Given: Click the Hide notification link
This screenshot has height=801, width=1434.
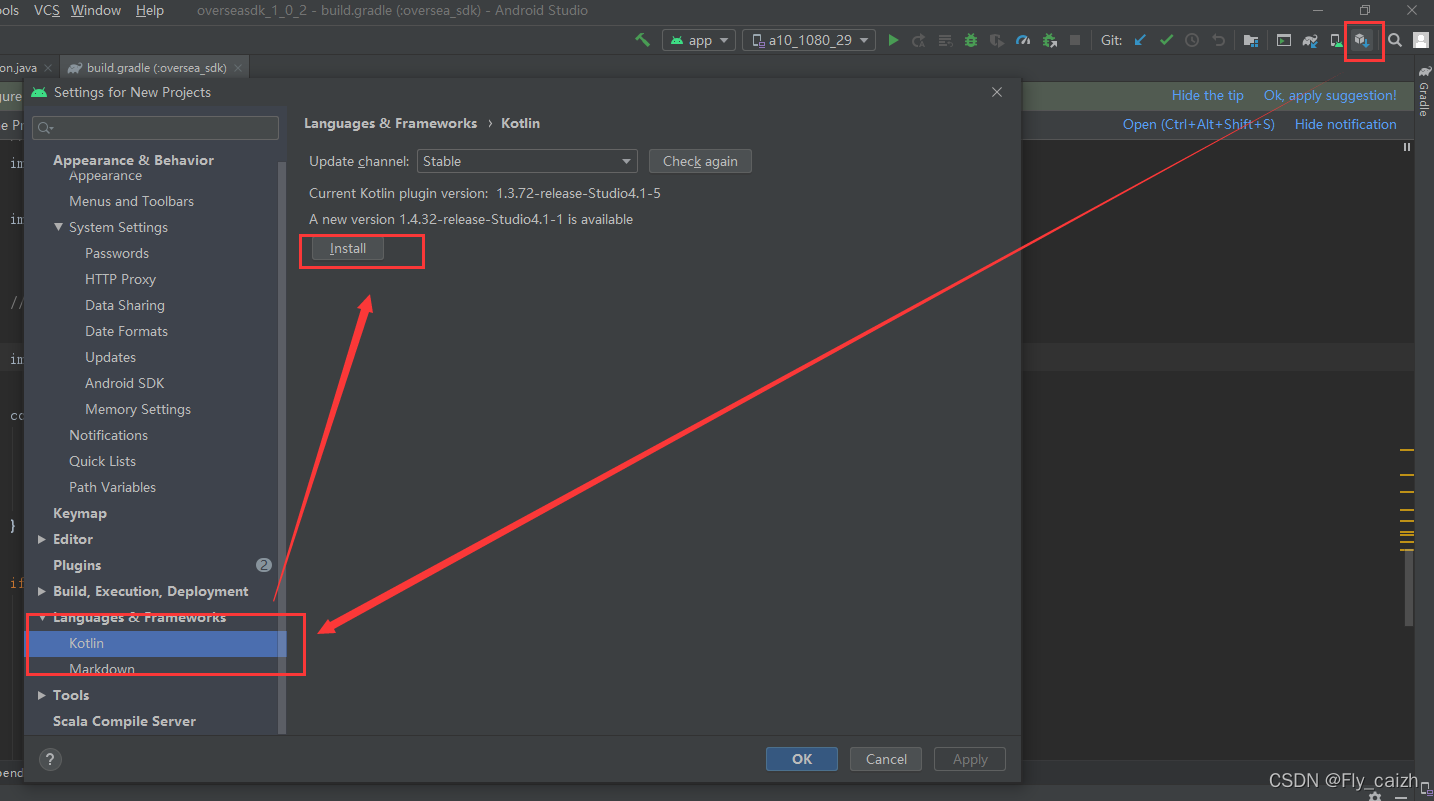Looking at the screenshot, I should pos(1346,124).
